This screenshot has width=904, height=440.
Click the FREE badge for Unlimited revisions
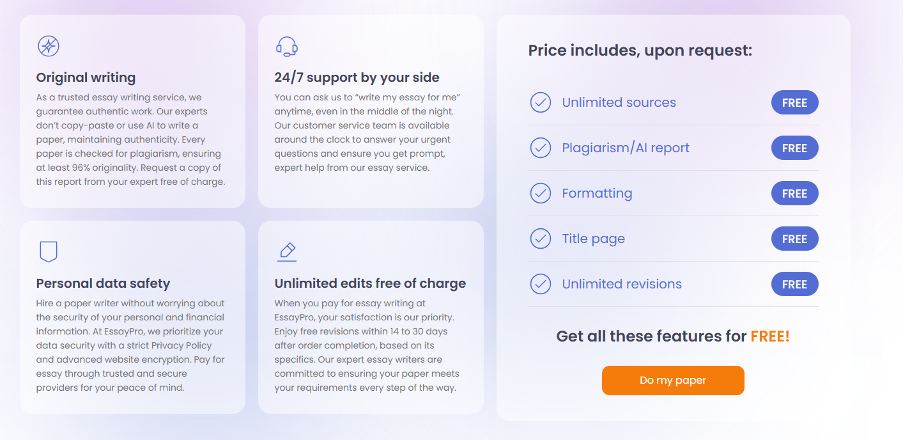[x=795, y=284]
